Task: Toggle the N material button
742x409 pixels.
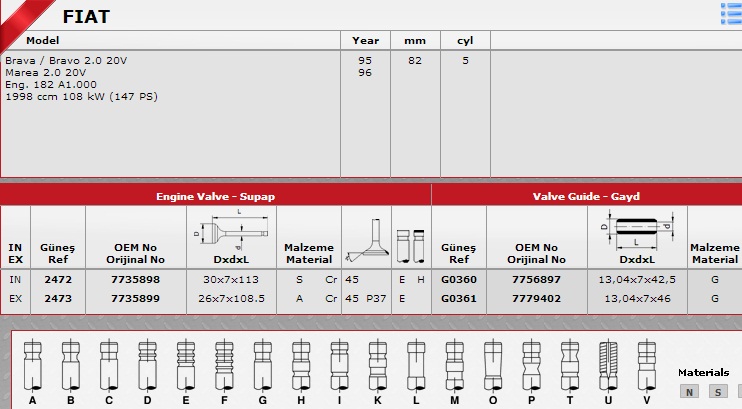Action: (688, 392)
